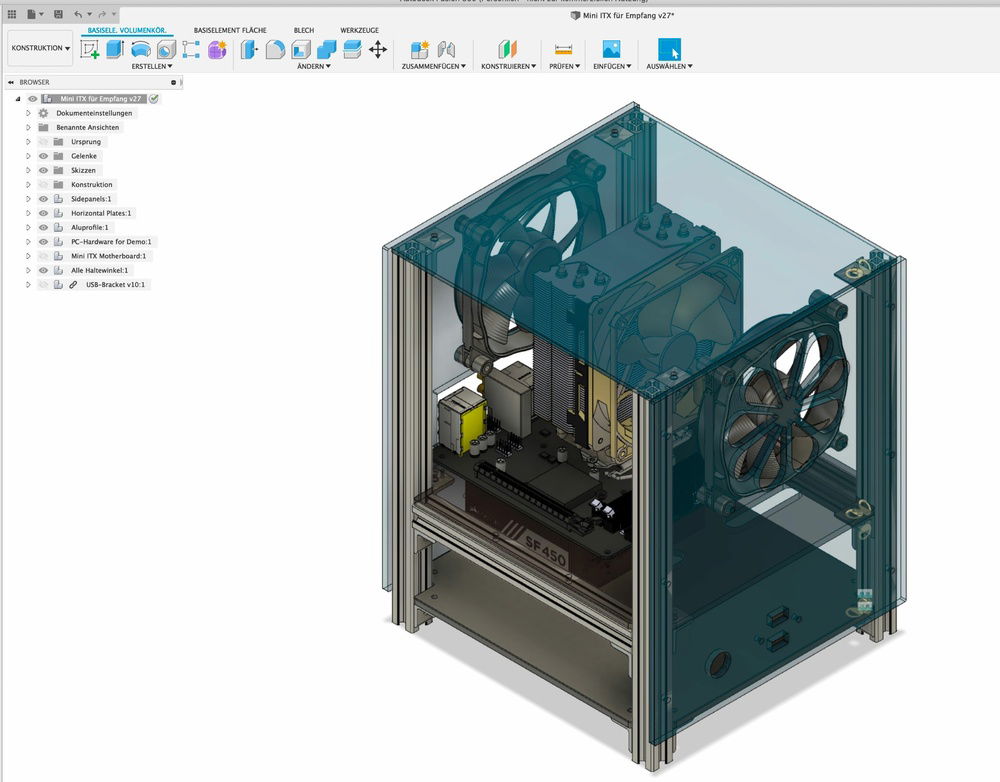Click the Save disk icon
The height and width of the screenshot is (782, 1000).
tap(59, 14)
